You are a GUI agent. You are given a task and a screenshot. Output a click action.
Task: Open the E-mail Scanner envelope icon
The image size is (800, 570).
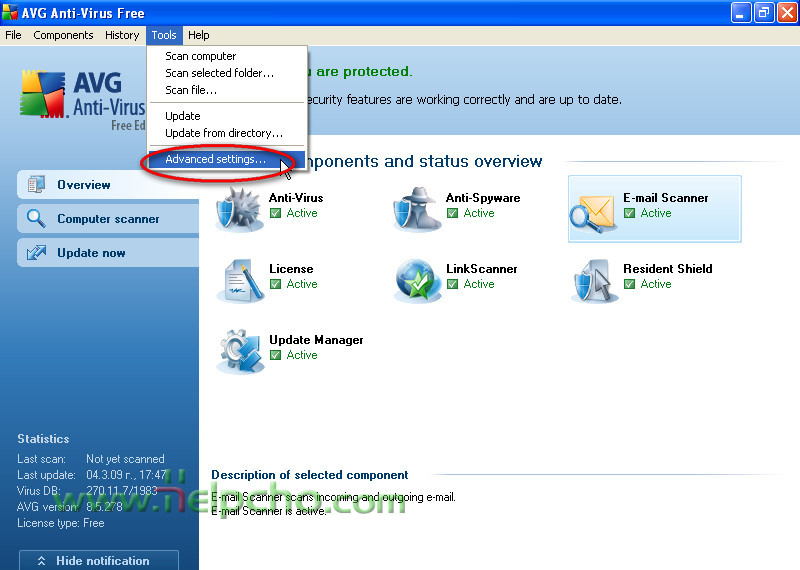(x=593, y=213)
